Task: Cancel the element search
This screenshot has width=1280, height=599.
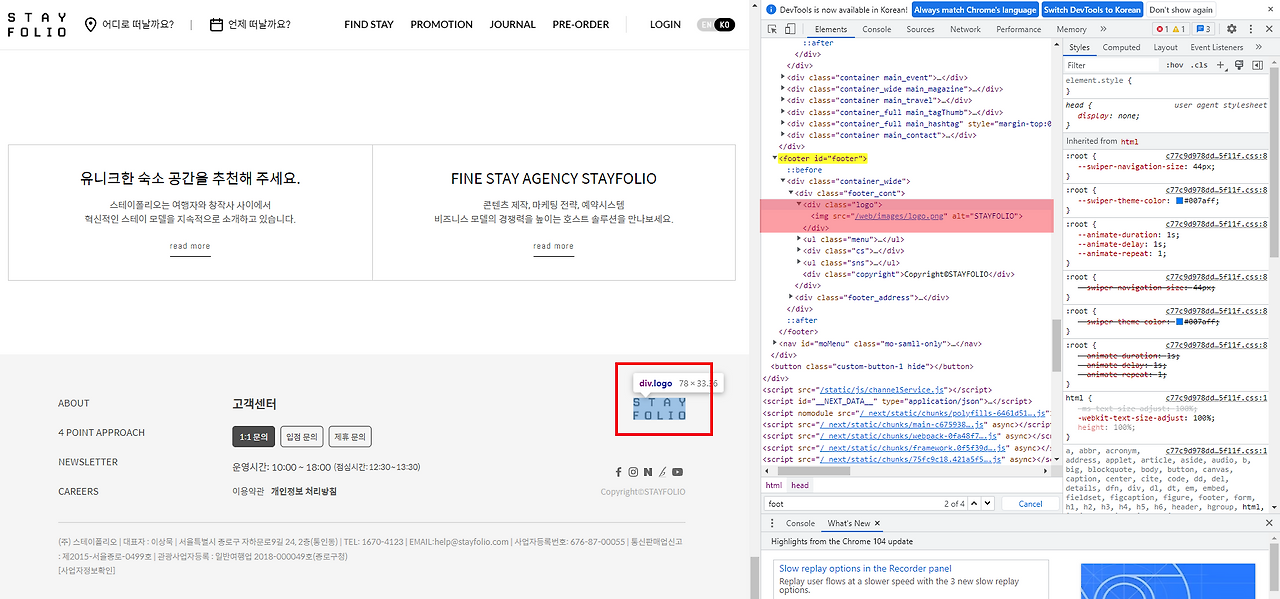Action: 1030,503
